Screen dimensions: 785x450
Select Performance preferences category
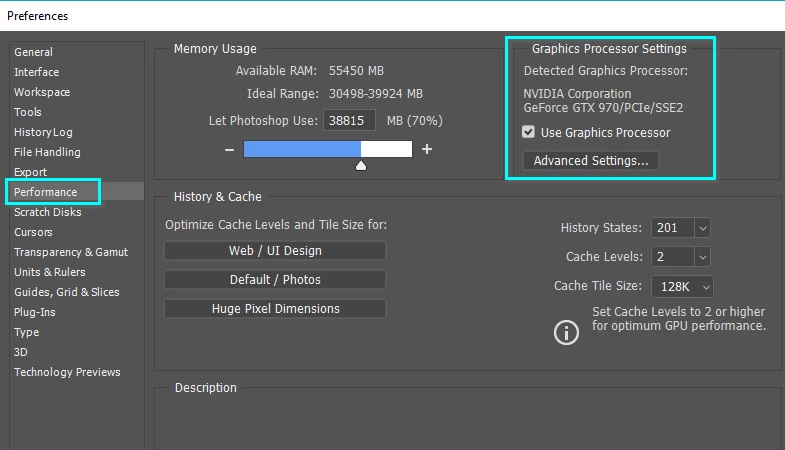click(x=46, y=192)
